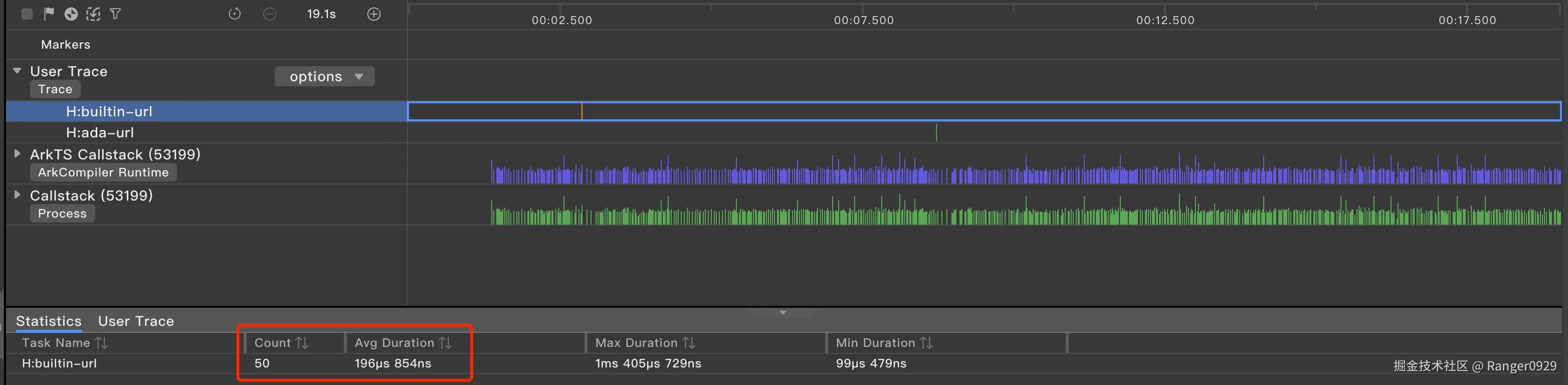1568x385 pixels.
Task: Click the Markers row label
Action: [x=66, y=45]
